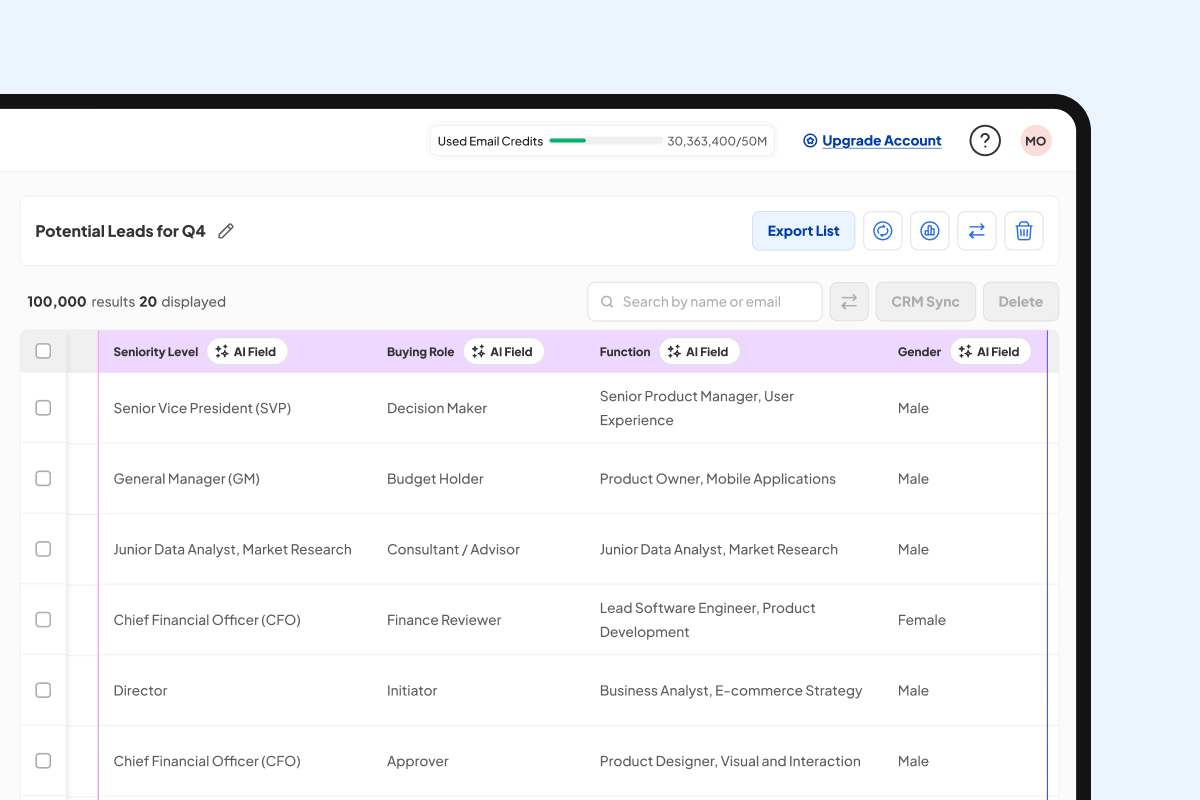
Task: Focus the Search by name or email field
Action: click(715, 302)
